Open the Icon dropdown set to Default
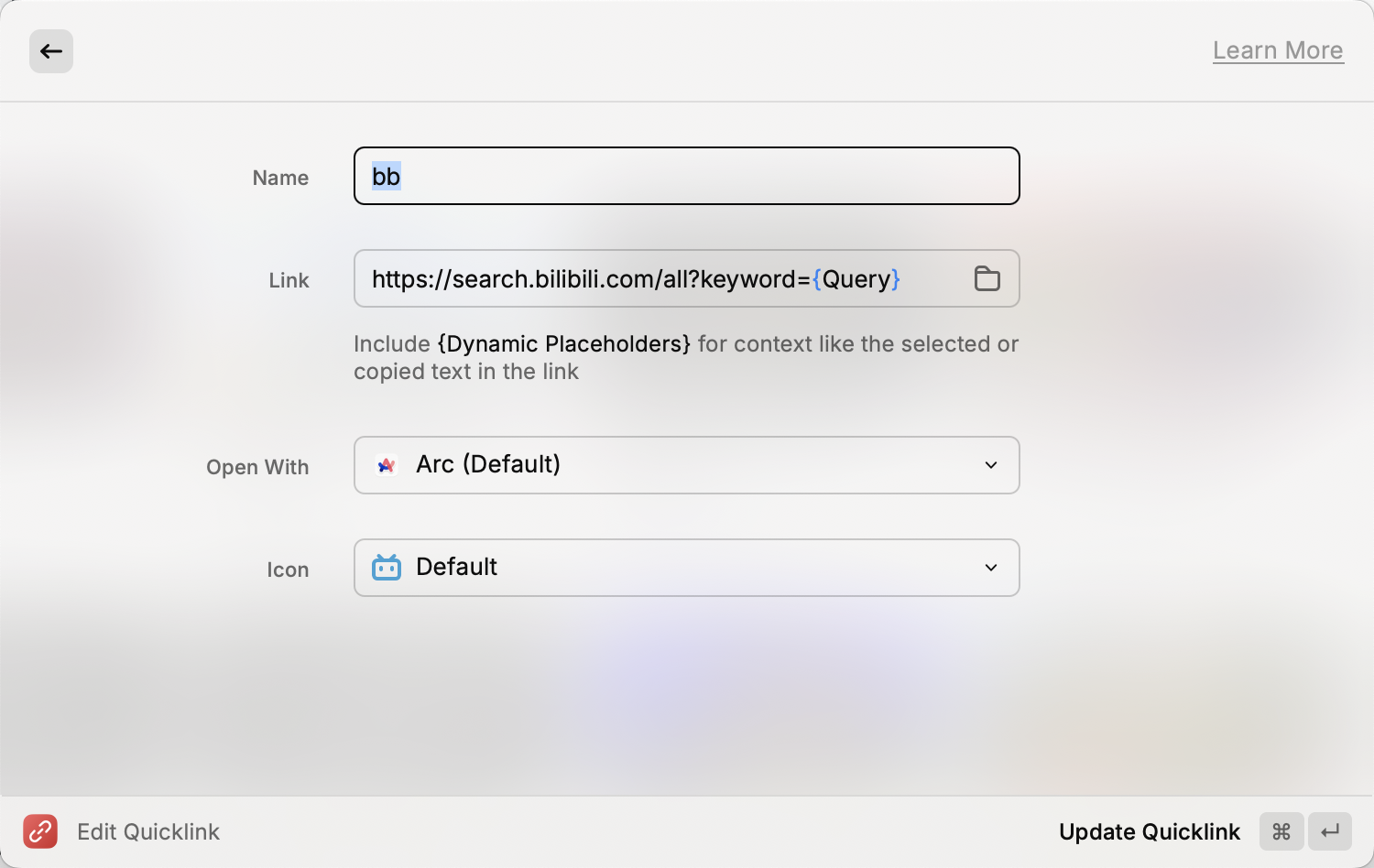The width and height of the screenshot is (1374, 868). [685, 568]
